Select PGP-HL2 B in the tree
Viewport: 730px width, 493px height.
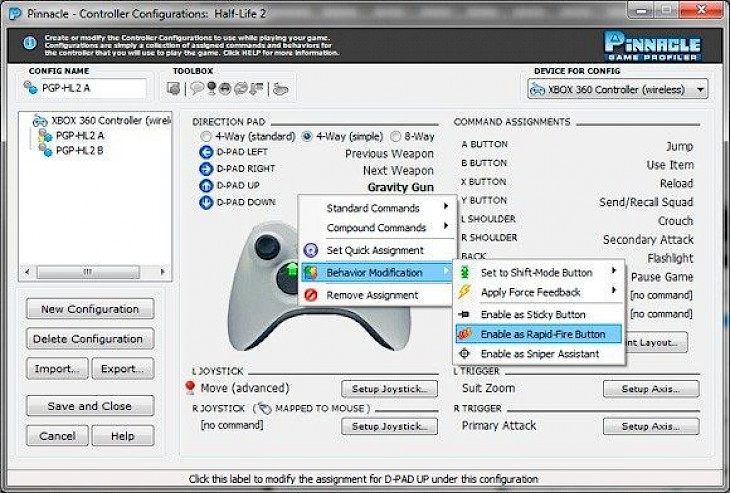pos(80,150)
